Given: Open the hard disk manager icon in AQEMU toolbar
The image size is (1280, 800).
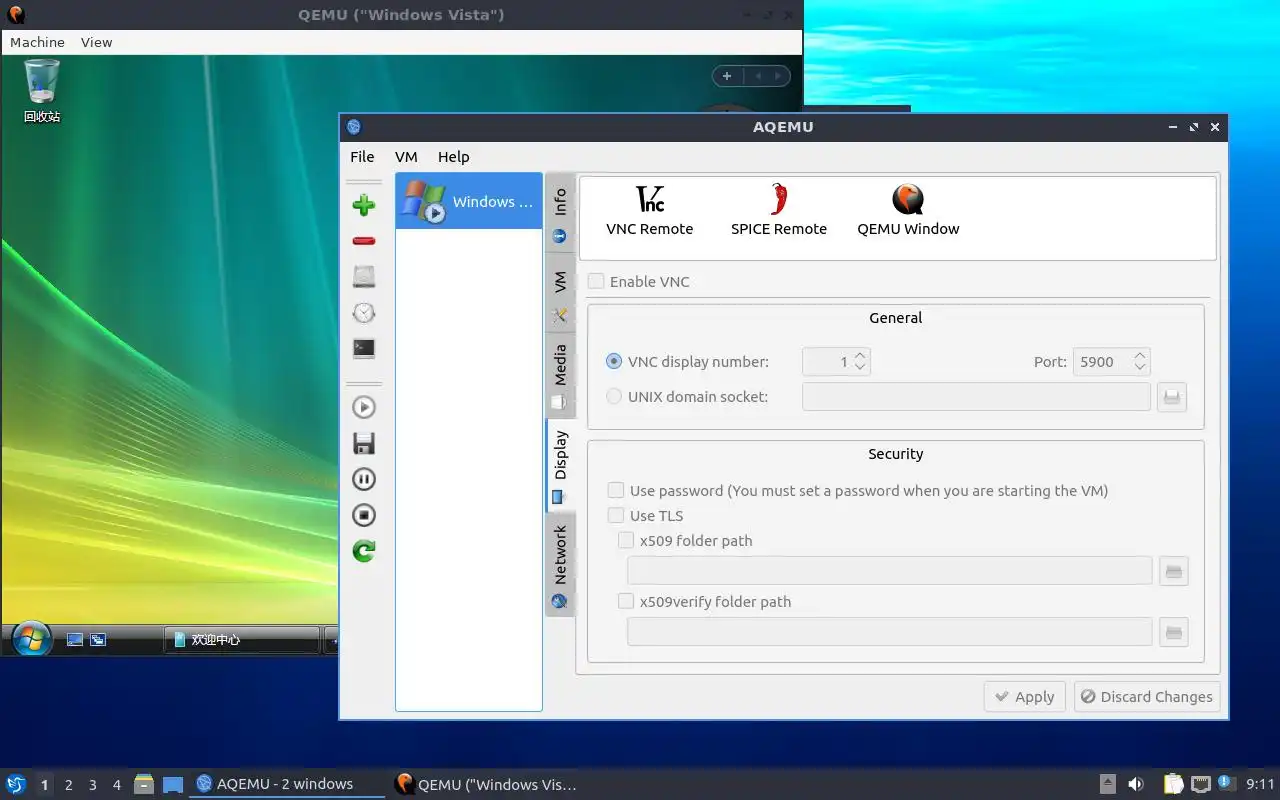Looking at the screenshot, I should pyautogui.click(x=364, y=277).
